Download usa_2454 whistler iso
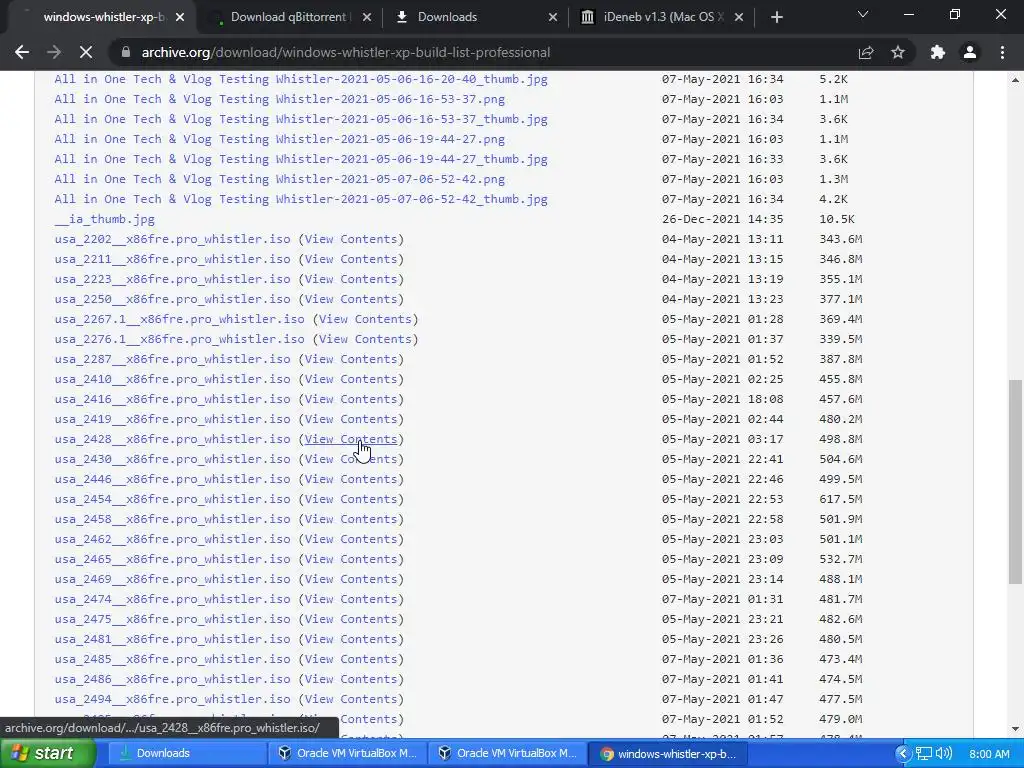 (172, 499)
